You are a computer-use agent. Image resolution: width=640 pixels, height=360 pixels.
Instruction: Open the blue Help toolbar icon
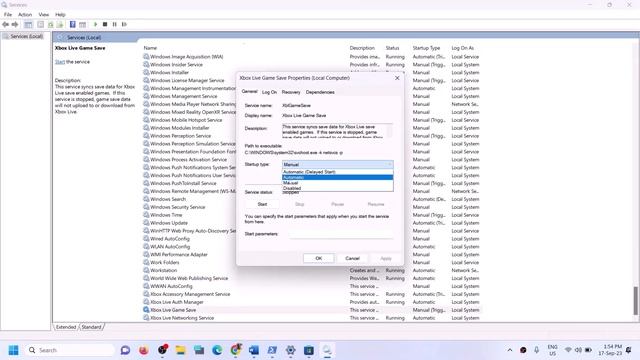tap(73, 24)
